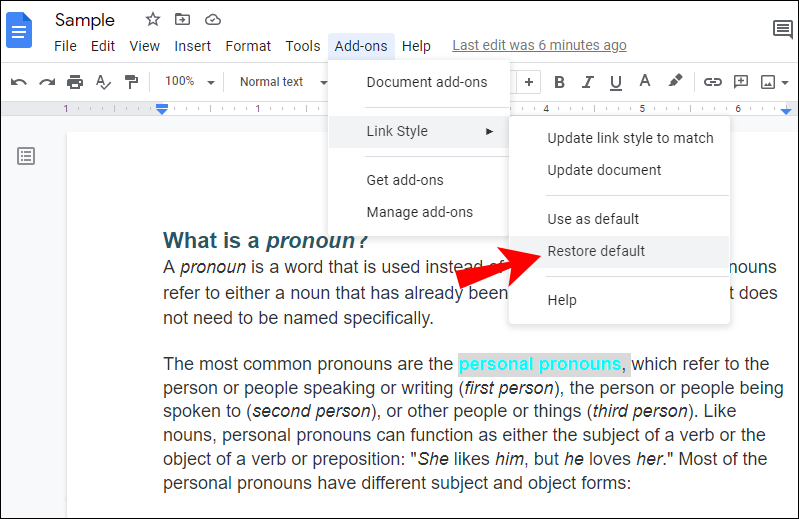Run spelling and grammar check
The image size is (799, 519).
click(x=103, y=82)
